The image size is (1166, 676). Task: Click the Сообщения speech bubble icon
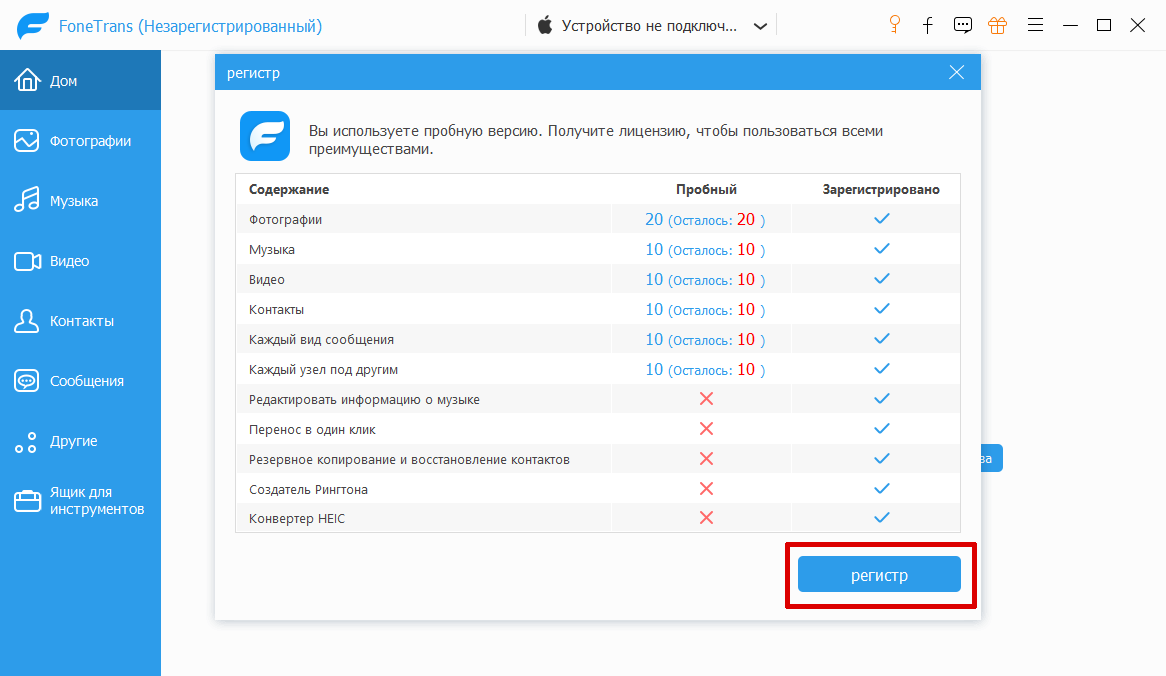tap(27, 380)
